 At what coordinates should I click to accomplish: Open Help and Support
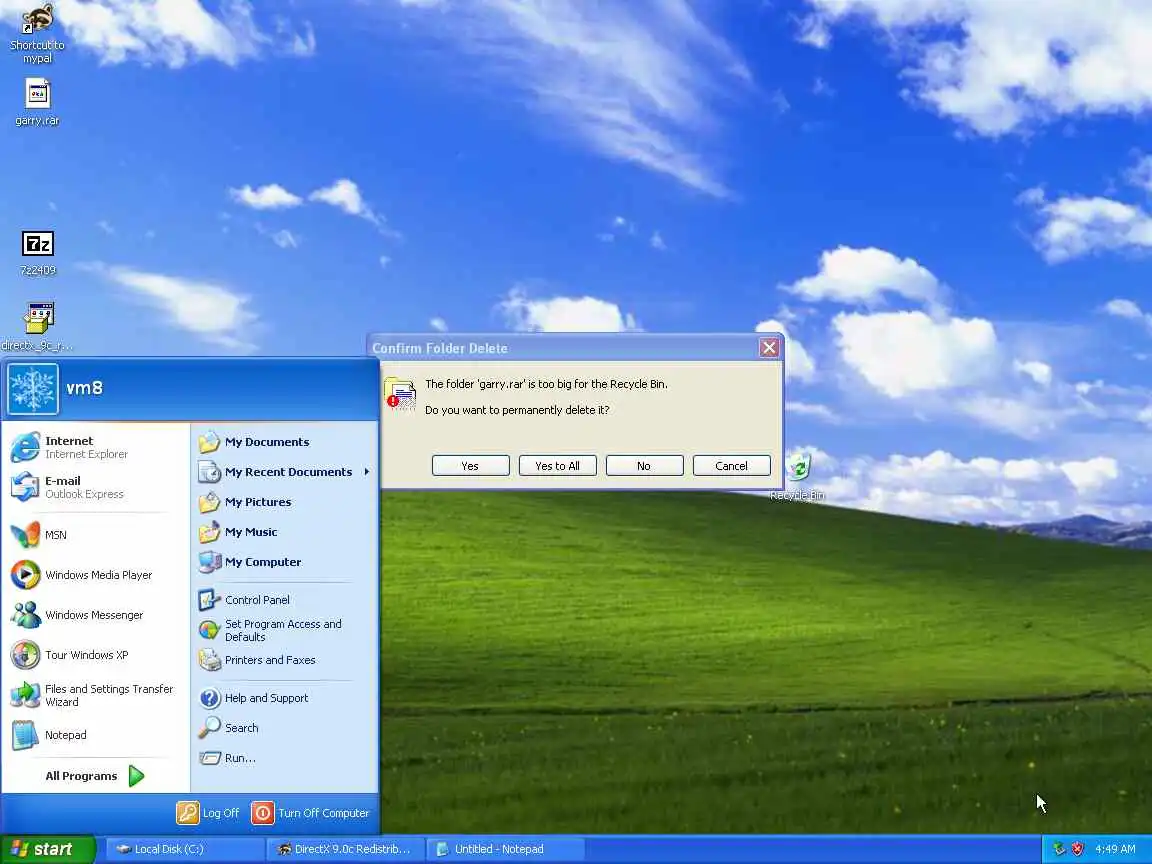pos(284,698)
